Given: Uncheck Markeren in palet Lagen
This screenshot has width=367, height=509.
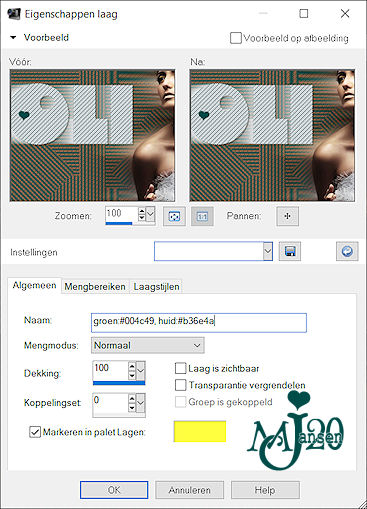Looking at the screenshot, I should (35, 432).
